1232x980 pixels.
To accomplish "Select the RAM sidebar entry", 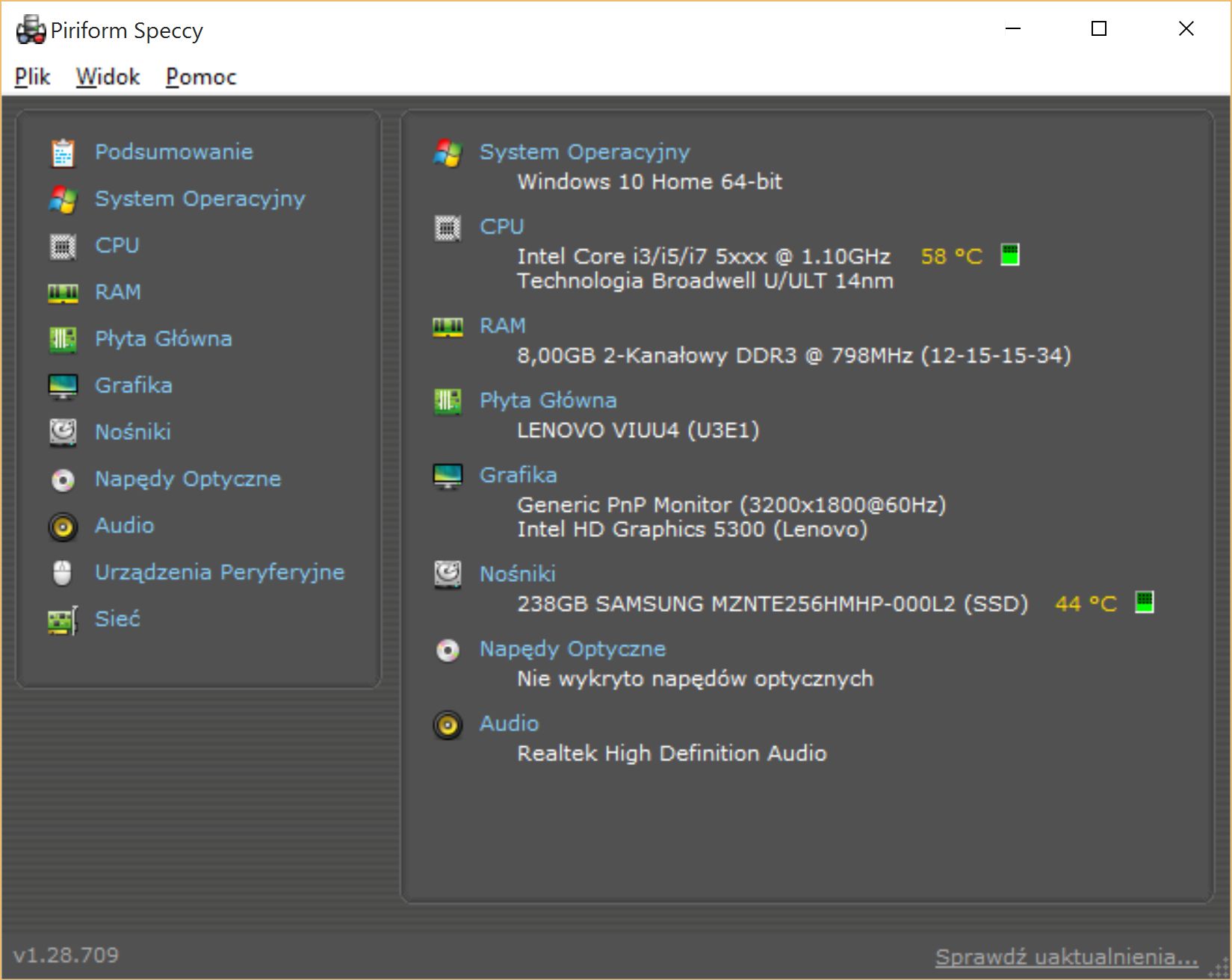I will point(117,292).
